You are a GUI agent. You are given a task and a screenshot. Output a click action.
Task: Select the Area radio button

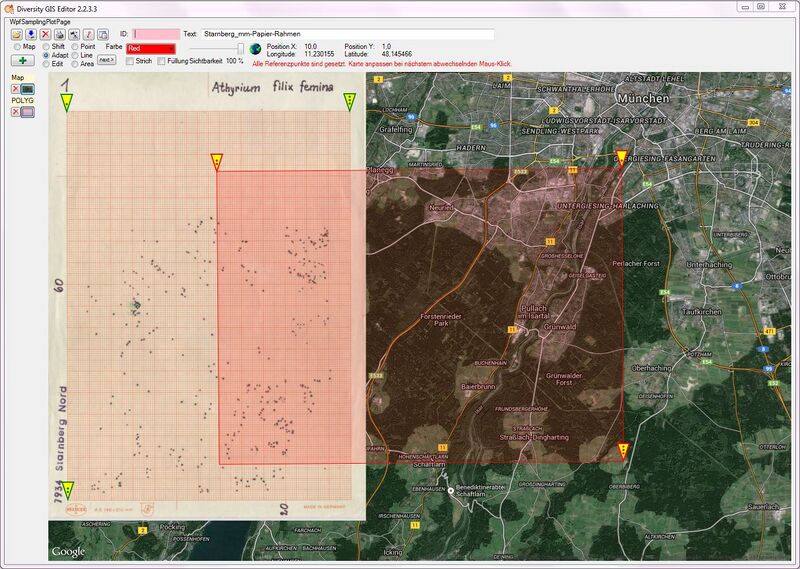click(74, 64)
